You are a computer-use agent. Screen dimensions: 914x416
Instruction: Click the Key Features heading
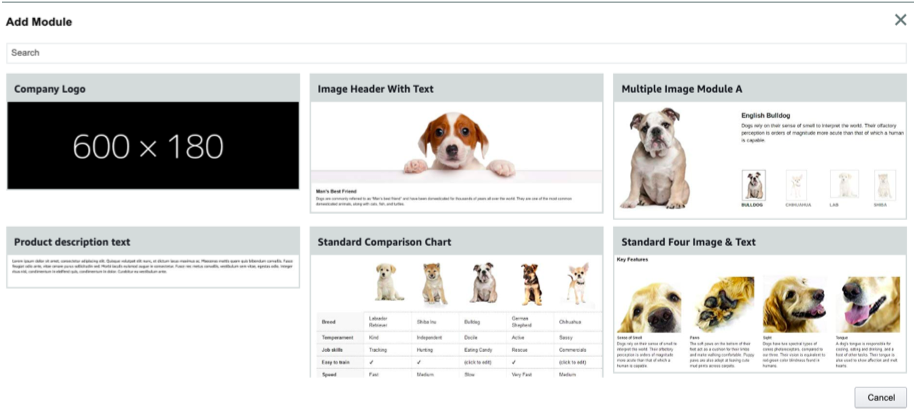click(x=632, y=259)
